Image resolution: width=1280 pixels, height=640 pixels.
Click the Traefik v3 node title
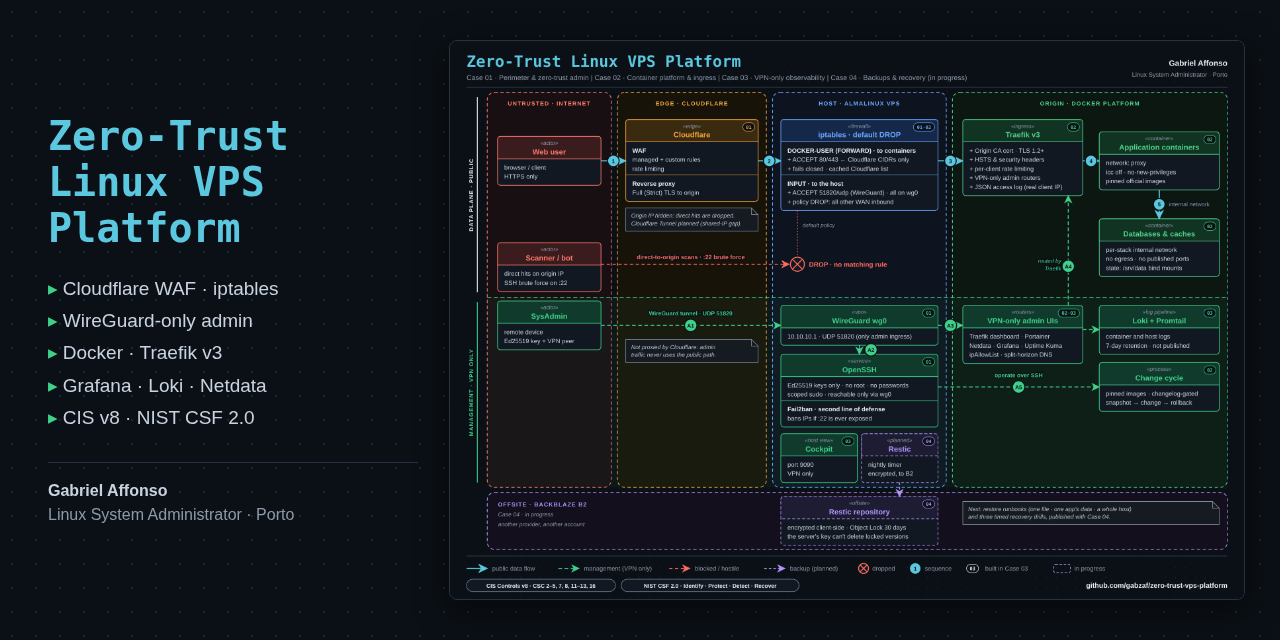[x=1022, y=134]
